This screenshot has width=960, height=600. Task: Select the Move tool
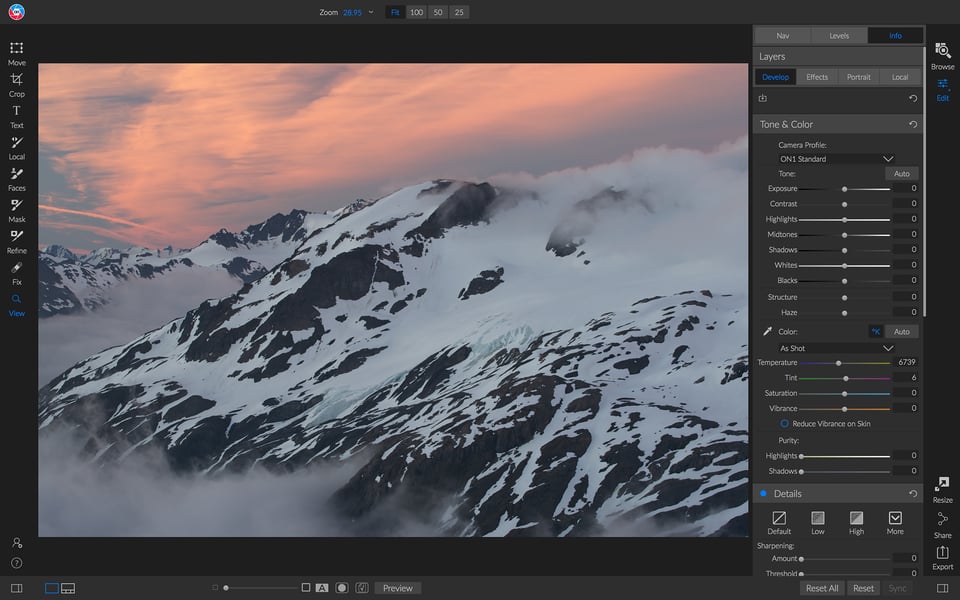point(17,53)
